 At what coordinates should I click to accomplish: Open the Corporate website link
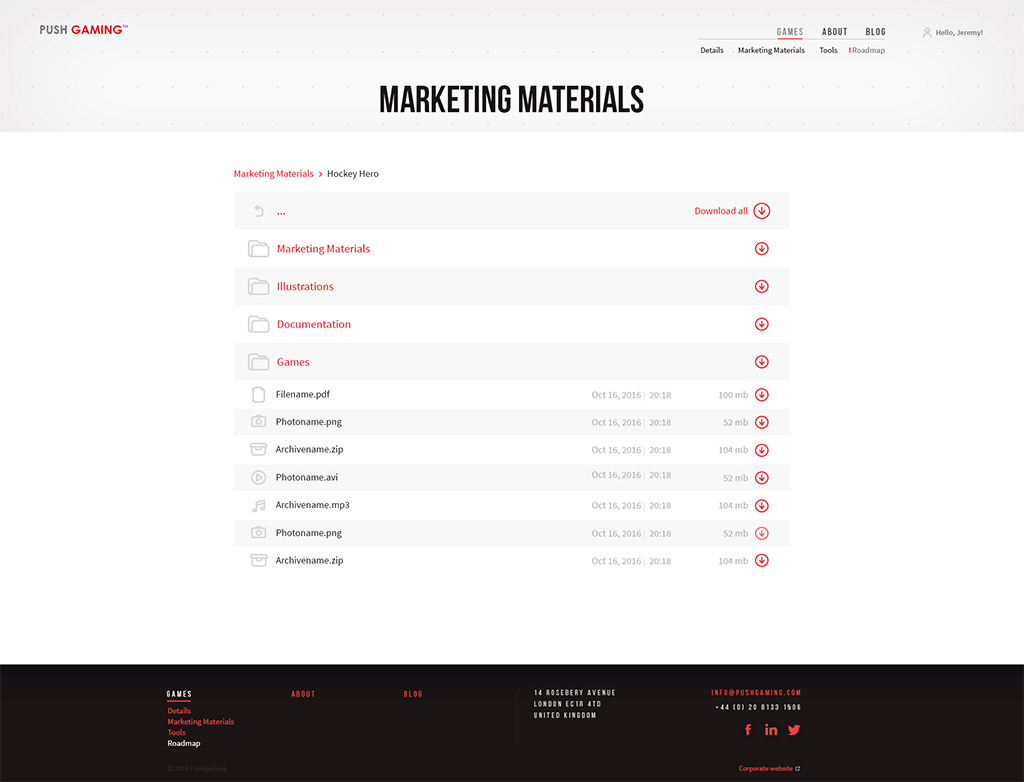click(x=768, y=769)
